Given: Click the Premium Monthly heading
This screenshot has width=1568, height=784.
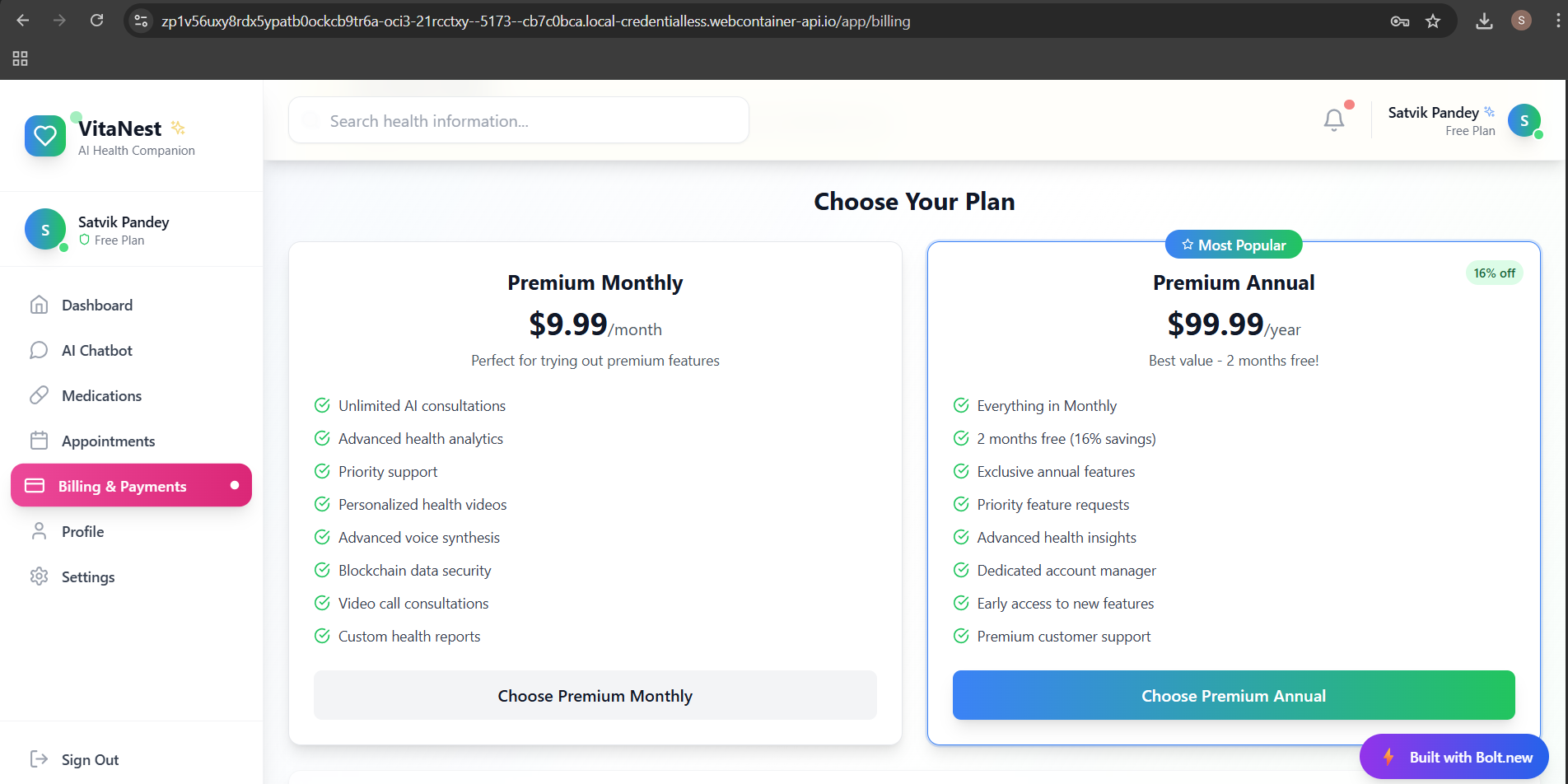Looking at the screenshot, I should pos(595,282).
